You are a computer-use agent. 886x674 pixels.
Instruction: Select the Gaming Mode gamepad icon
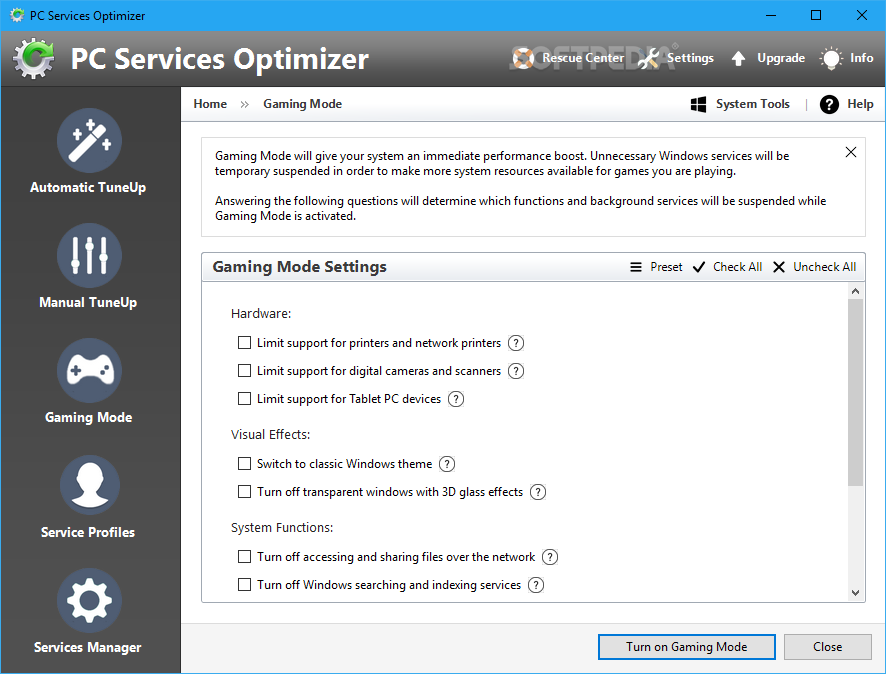coord(89,371)
